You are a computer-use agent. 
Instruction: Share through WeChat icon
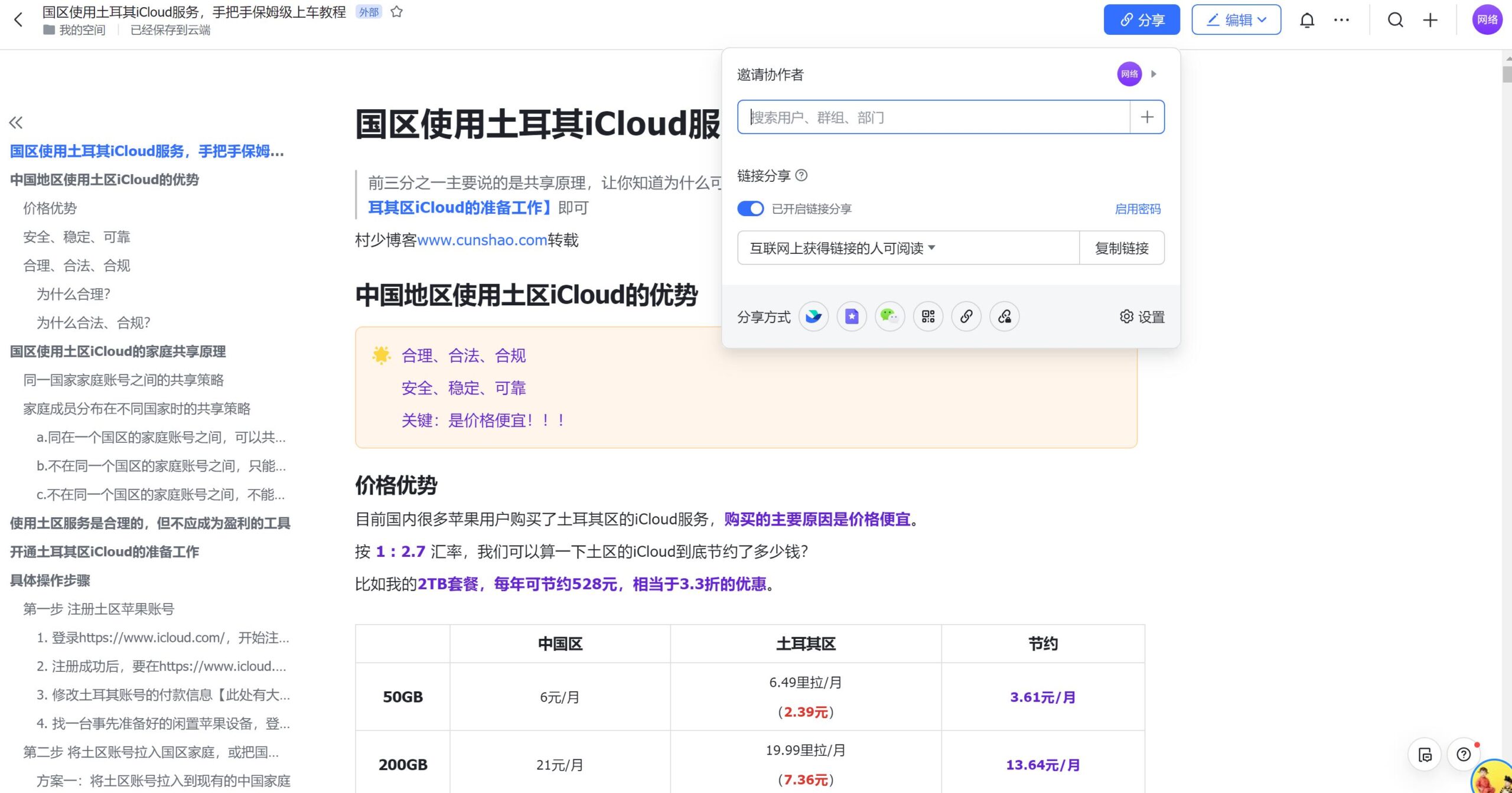coord(889,316)
